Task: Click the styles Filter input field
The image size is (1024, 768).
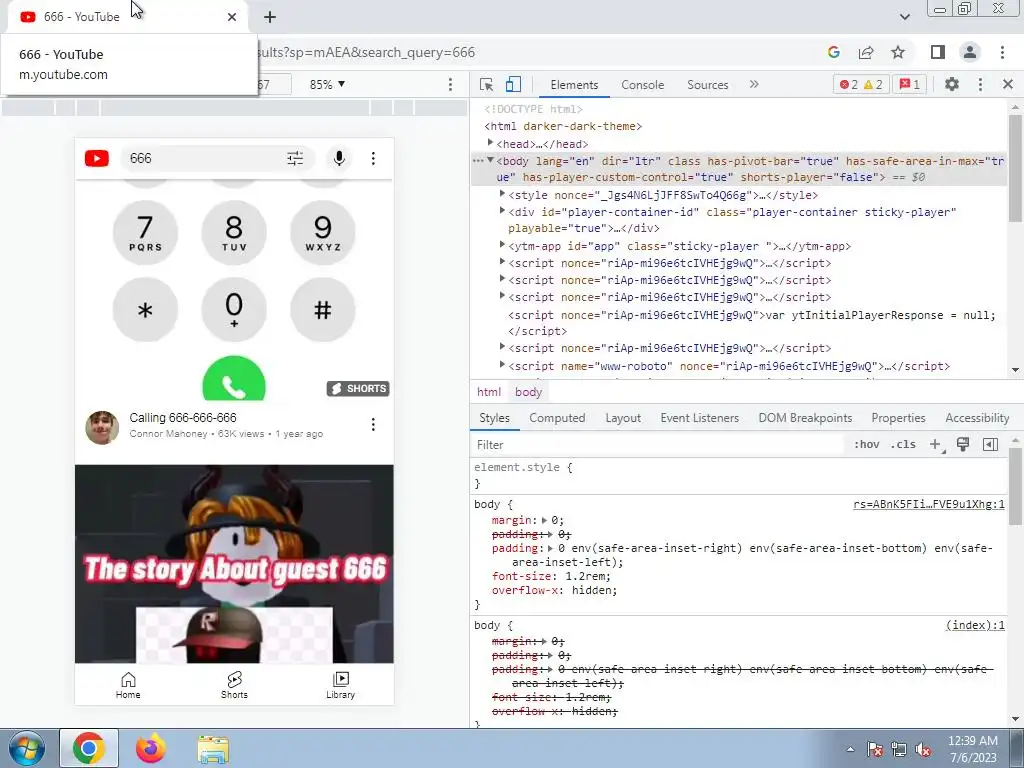Action: pos(658,445)
